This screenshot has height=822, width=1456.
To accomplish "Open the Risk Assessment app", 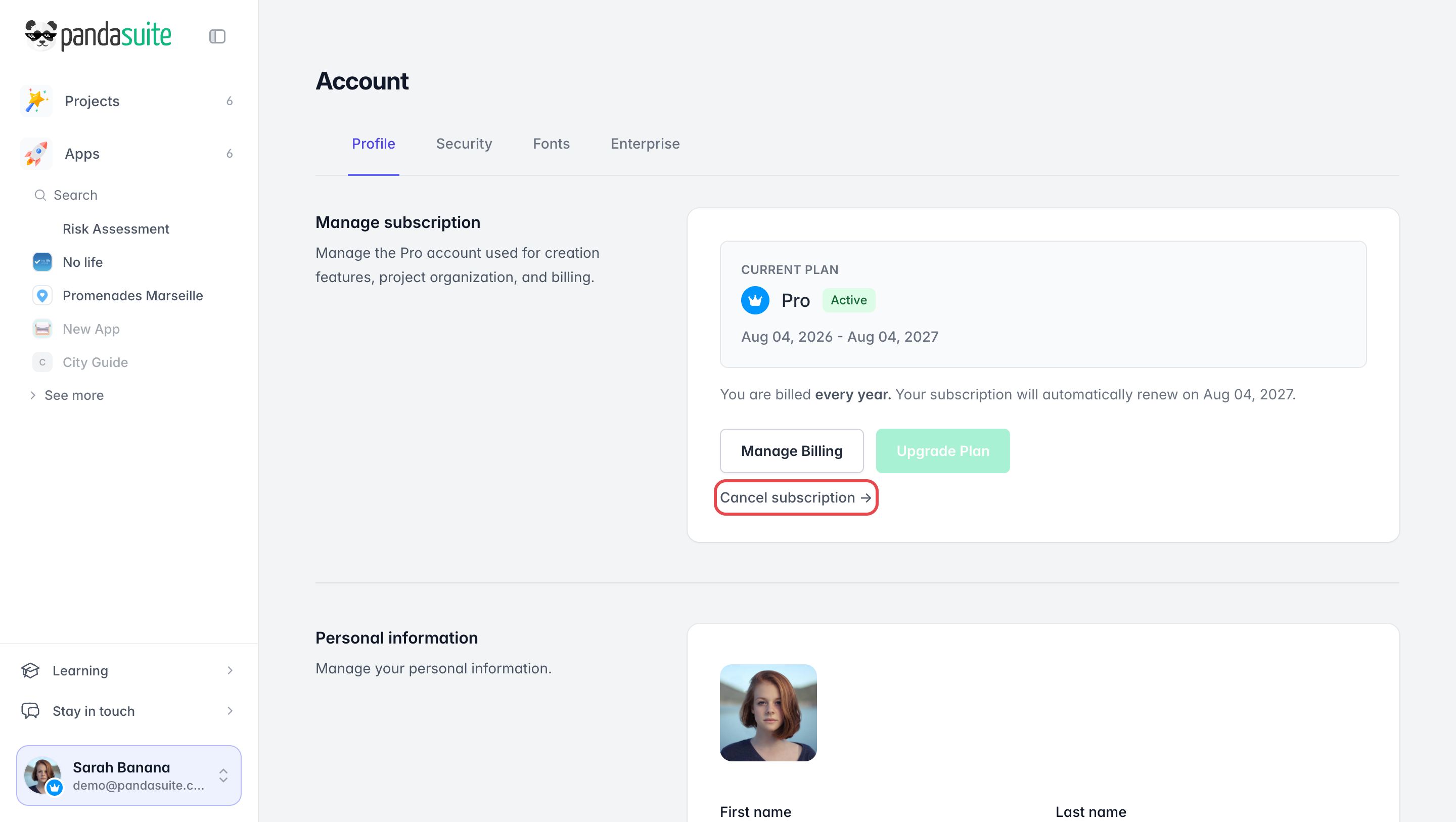I will coord(116,229).
